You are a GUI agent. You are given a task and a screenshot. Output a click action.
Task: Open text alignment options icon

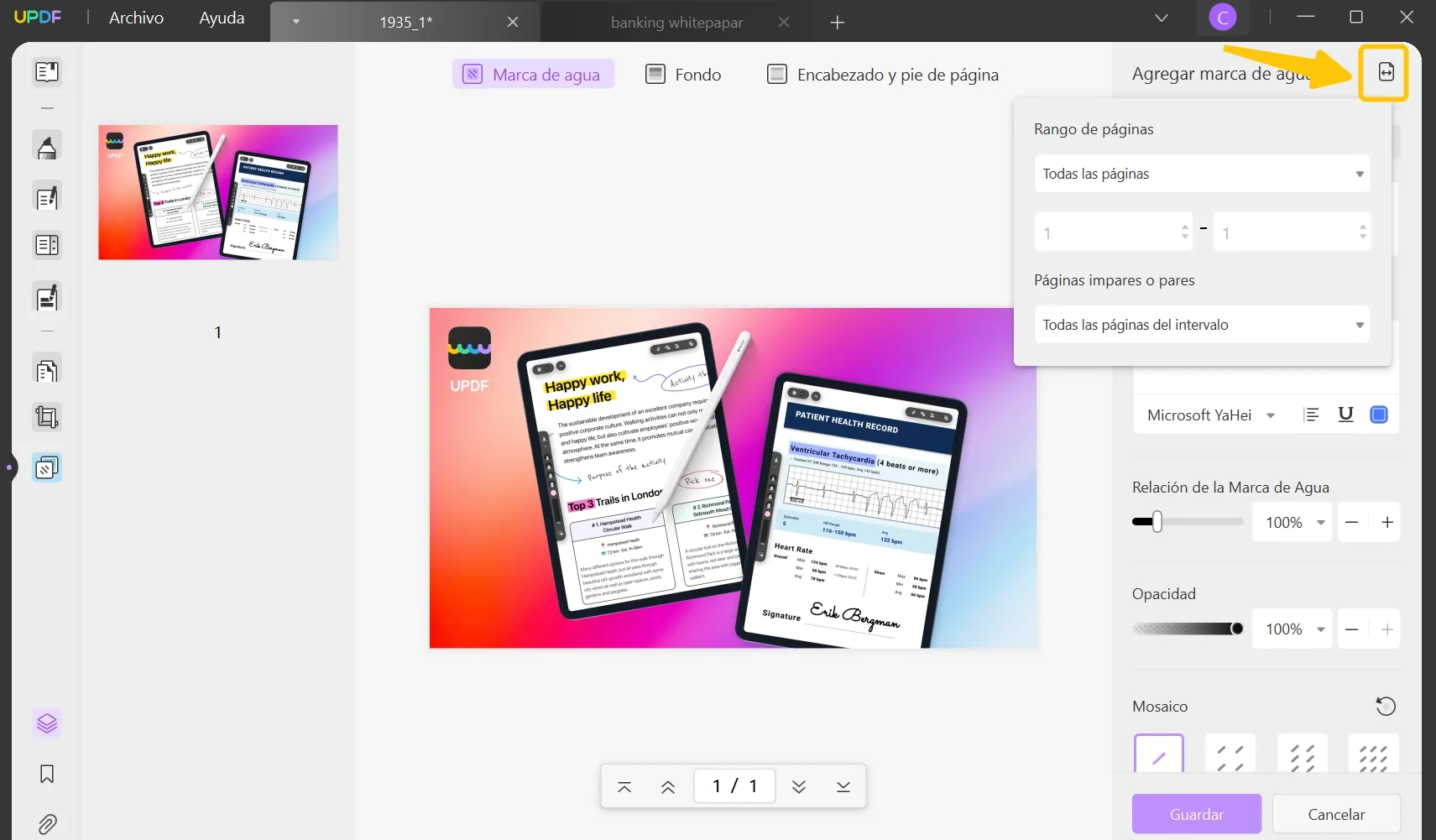pyautogui.click(x=1311, y=415)
